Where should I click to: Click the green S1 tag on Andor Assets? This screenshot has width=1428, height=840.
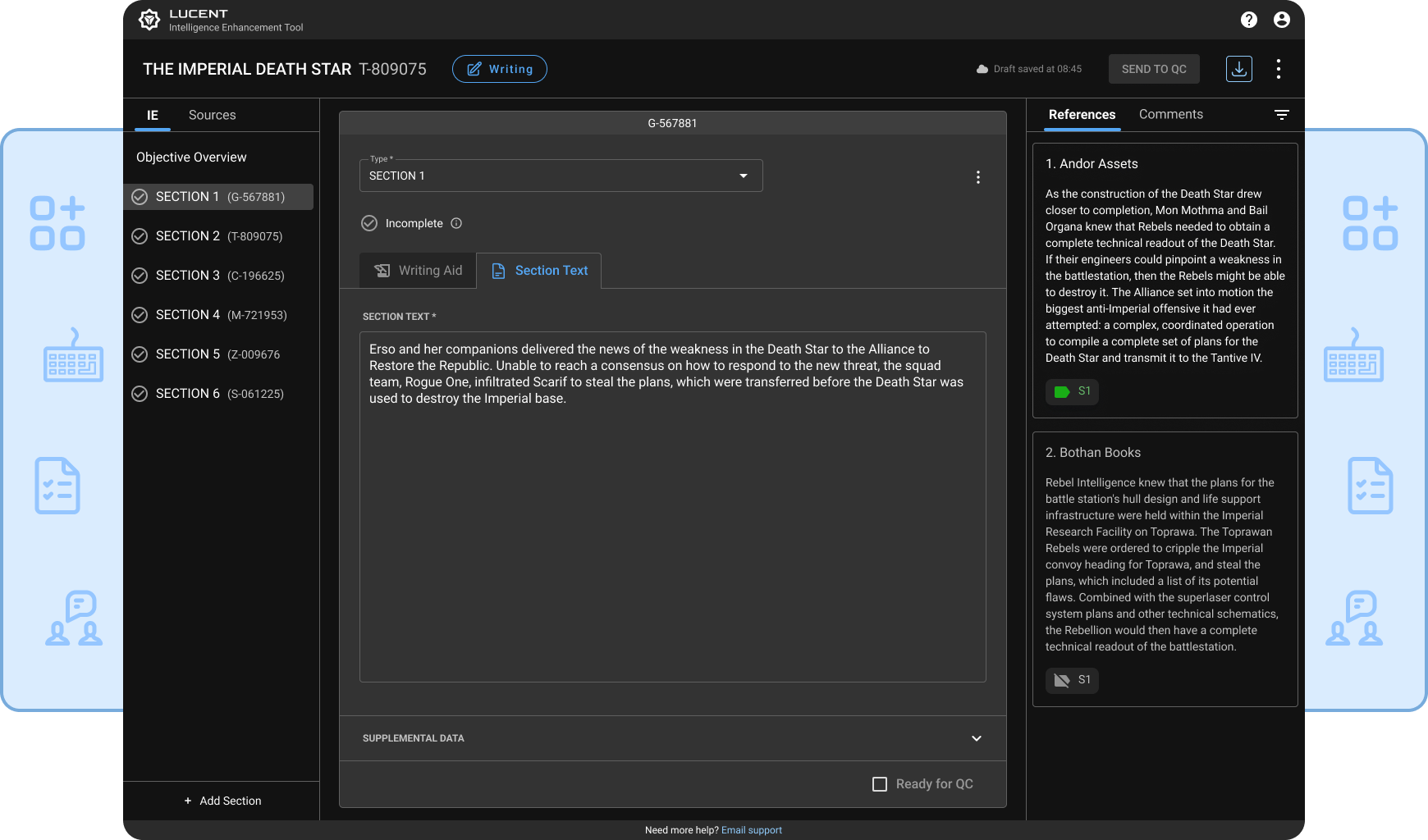(x=1072, y=391)
